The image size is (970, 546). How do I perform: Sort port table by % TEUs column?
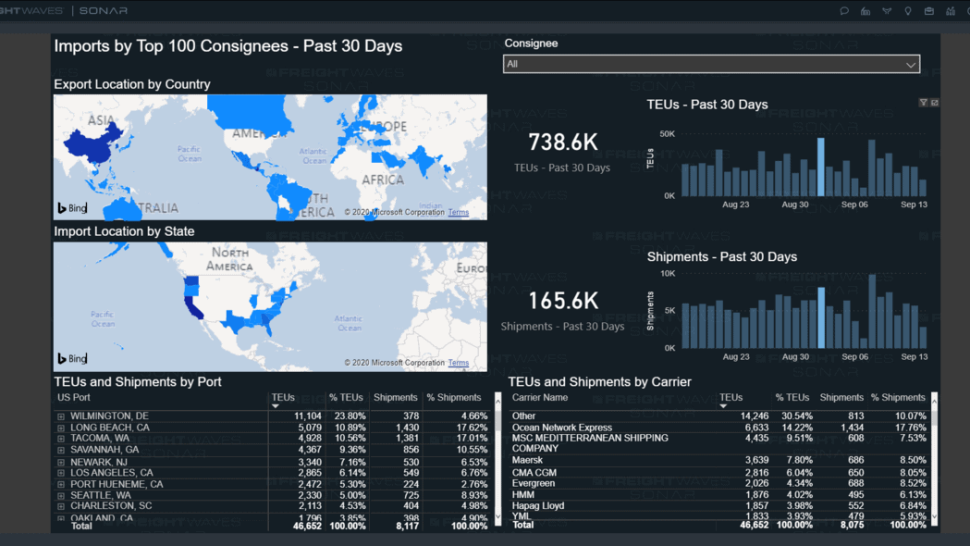pyautogui.click(x=346, y=398)
